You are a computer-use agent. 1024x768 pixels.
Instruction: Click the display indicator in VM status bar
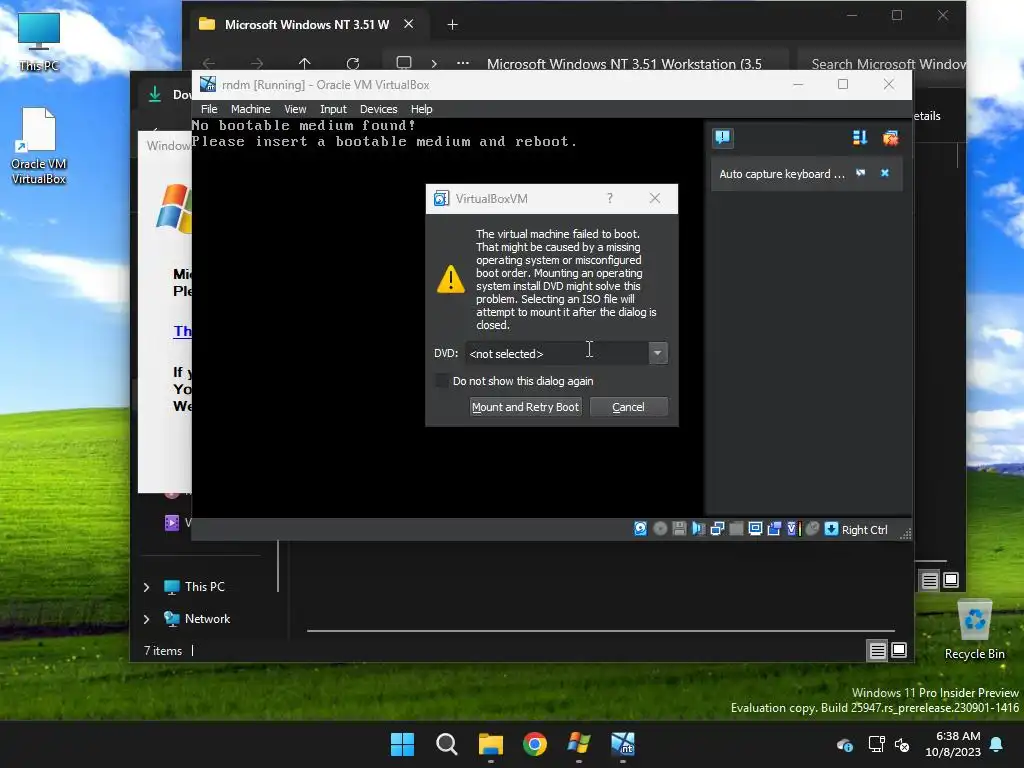(755, 529)
